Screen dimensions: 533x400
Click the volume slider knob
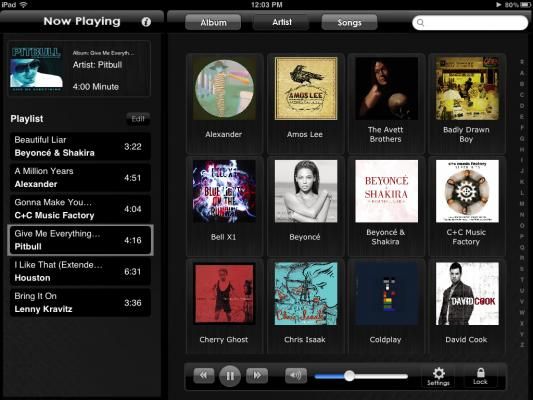tap(349, 376)
